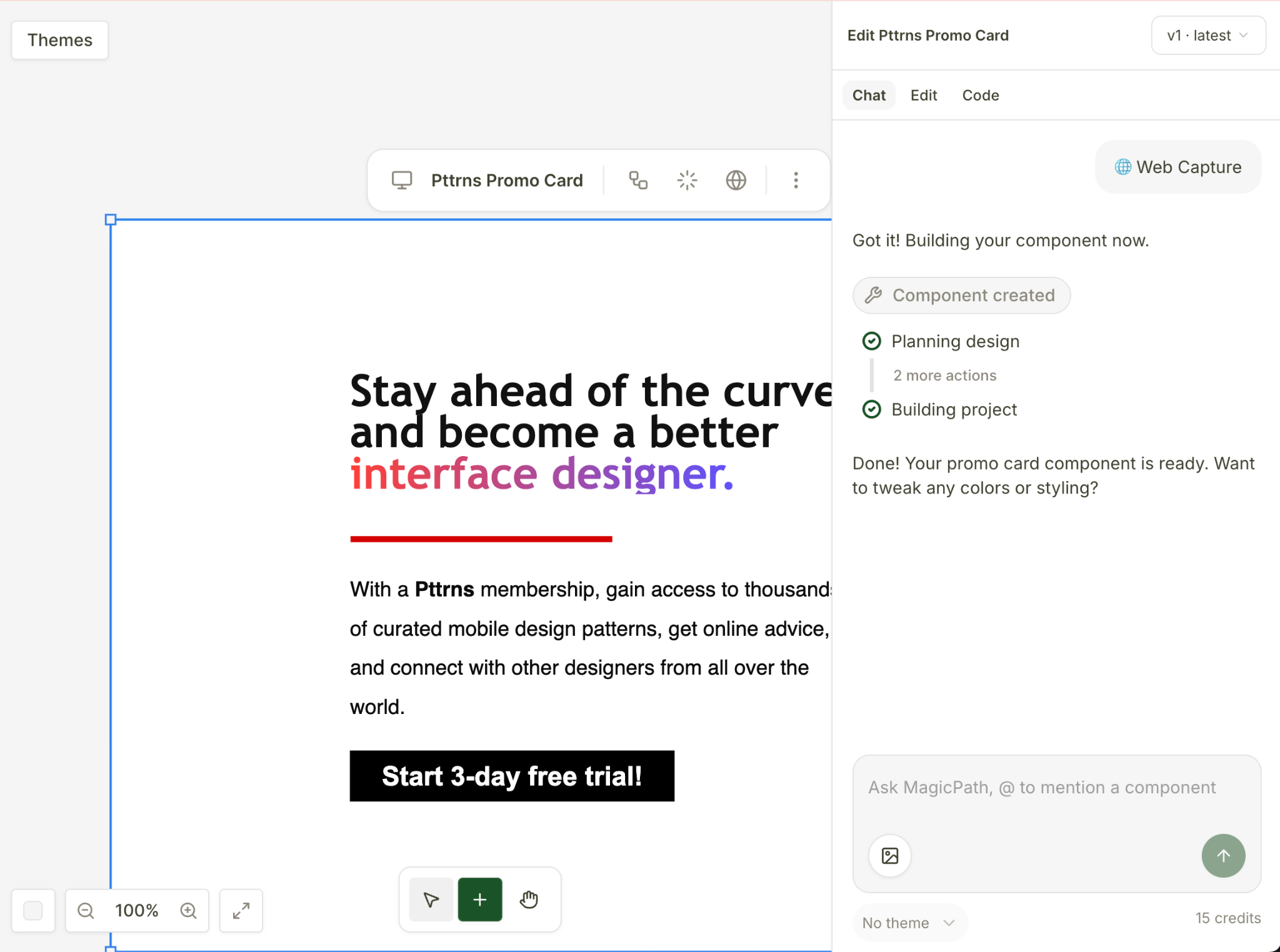1280x952 pixels.
Task: Click the Ask MagicPath input field
Action: tap(1042, 788)
